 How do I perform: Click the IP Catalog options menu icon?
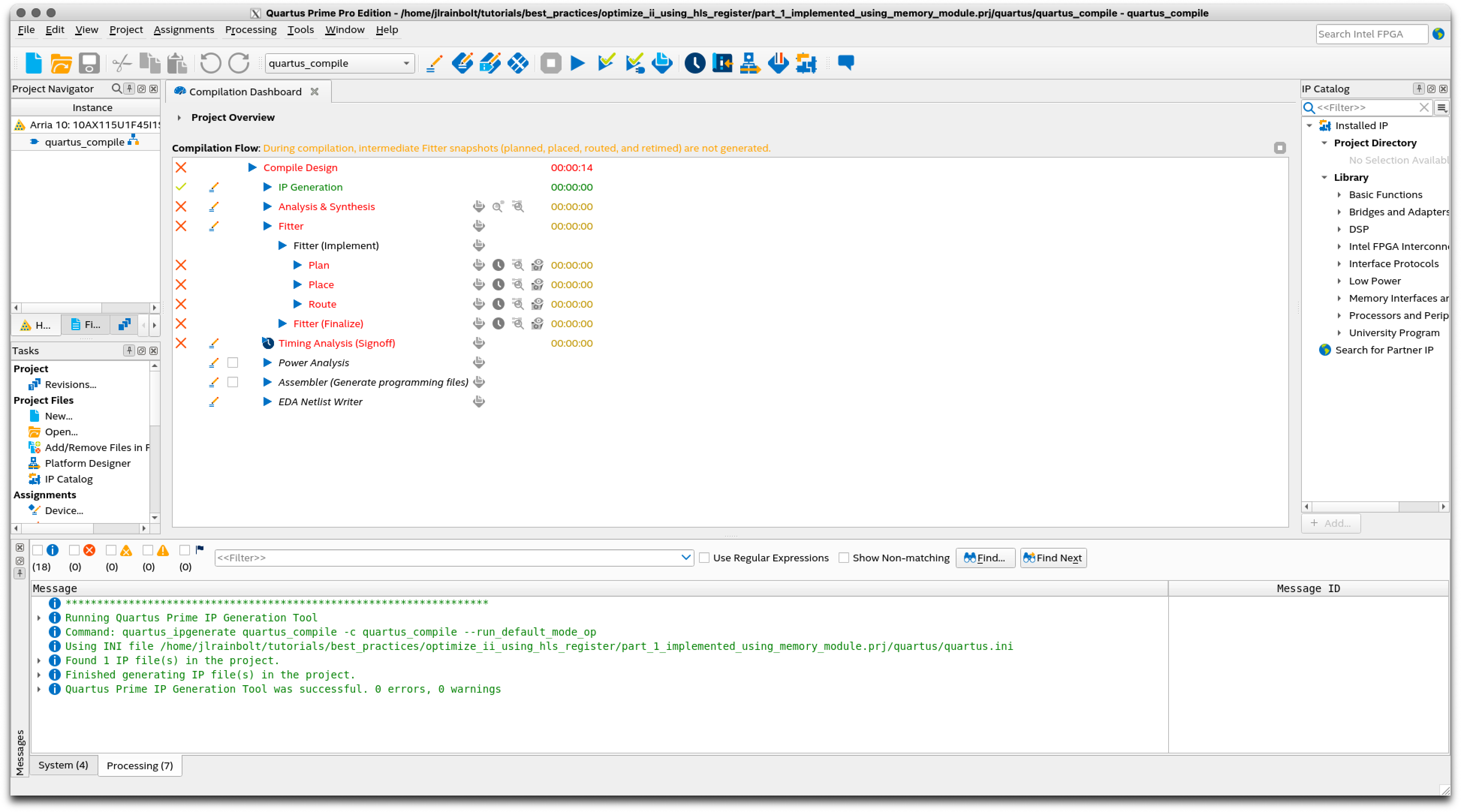click(x=1441, y=107)
